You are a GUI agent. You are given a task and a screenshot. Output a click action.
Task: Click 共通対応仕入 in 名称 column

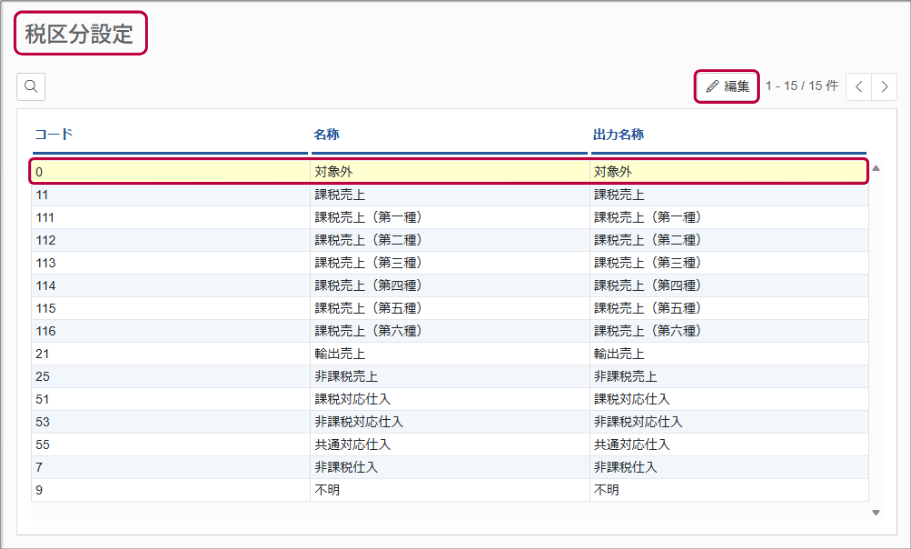353,444
